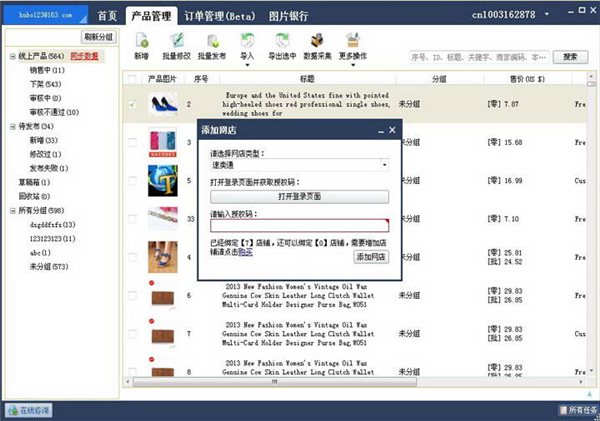This screenshot has width=600, height=421.
Task: Collapse the 线上产品 (564) tree node
Action: click(13, 56)
